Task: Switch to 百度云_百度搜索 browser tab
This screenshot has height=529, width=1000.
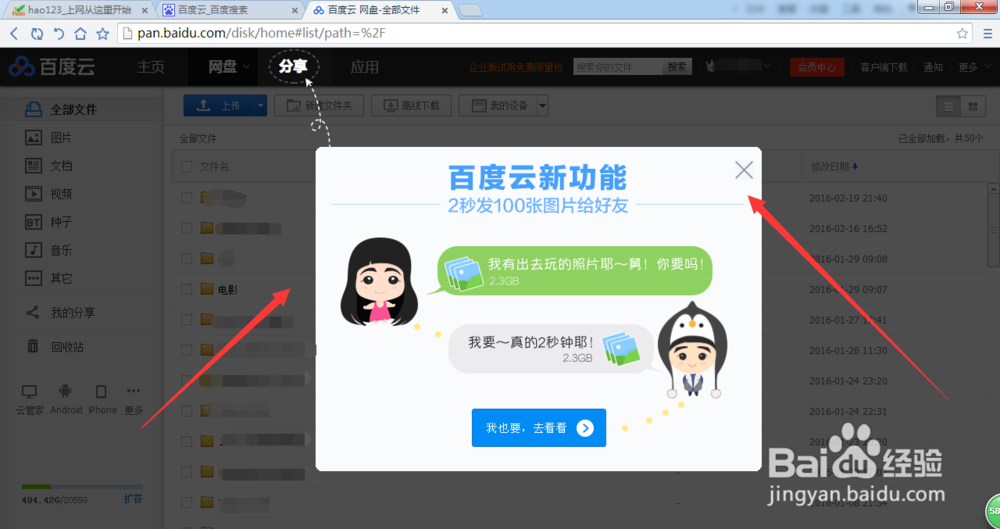Action: 228,10
